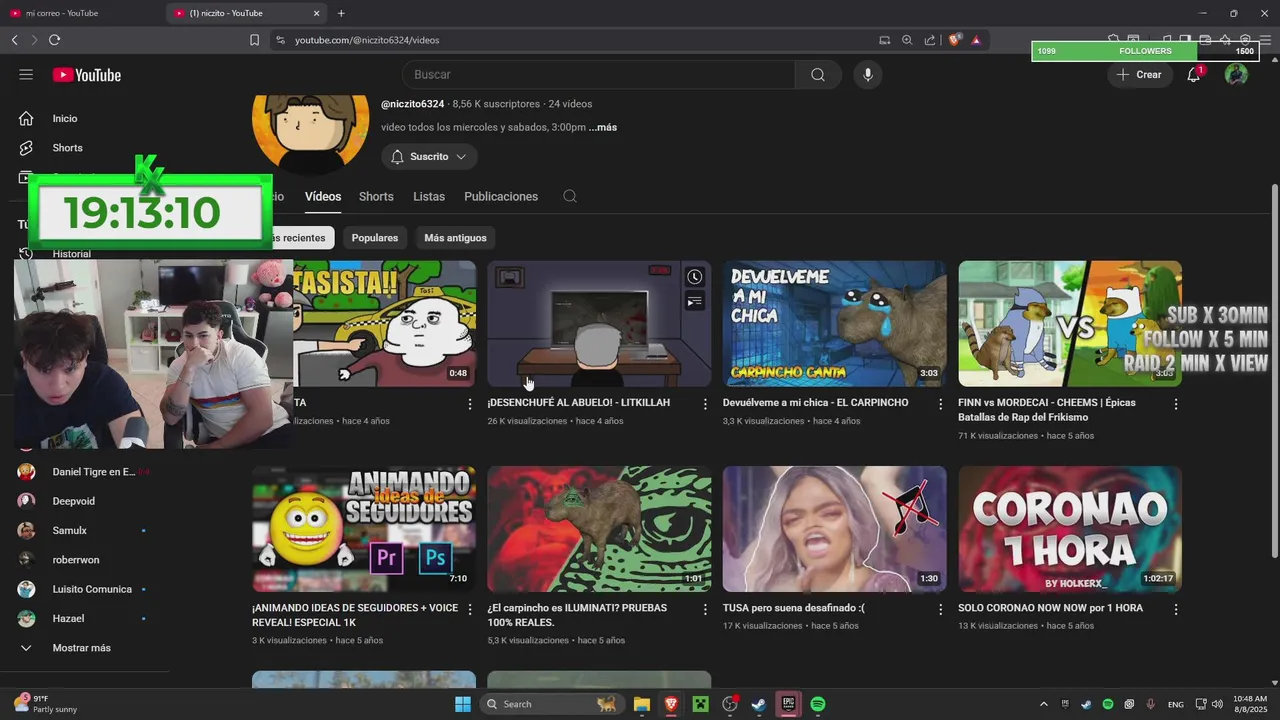Open File Explorer from the taskbar
The width and height of the screenshot is (1280, 720).
pos(641,704)
